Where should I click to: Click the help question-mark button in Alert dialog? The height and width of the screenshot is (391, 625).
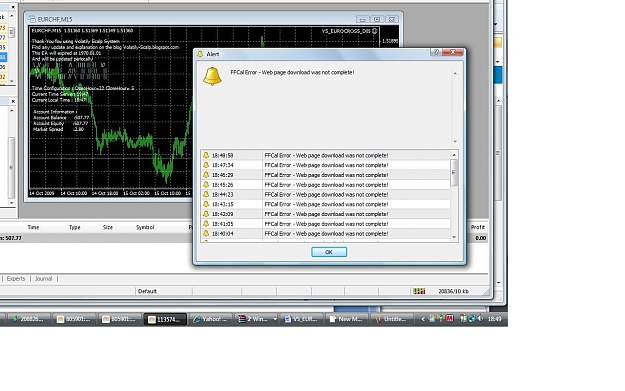point(436,52)
